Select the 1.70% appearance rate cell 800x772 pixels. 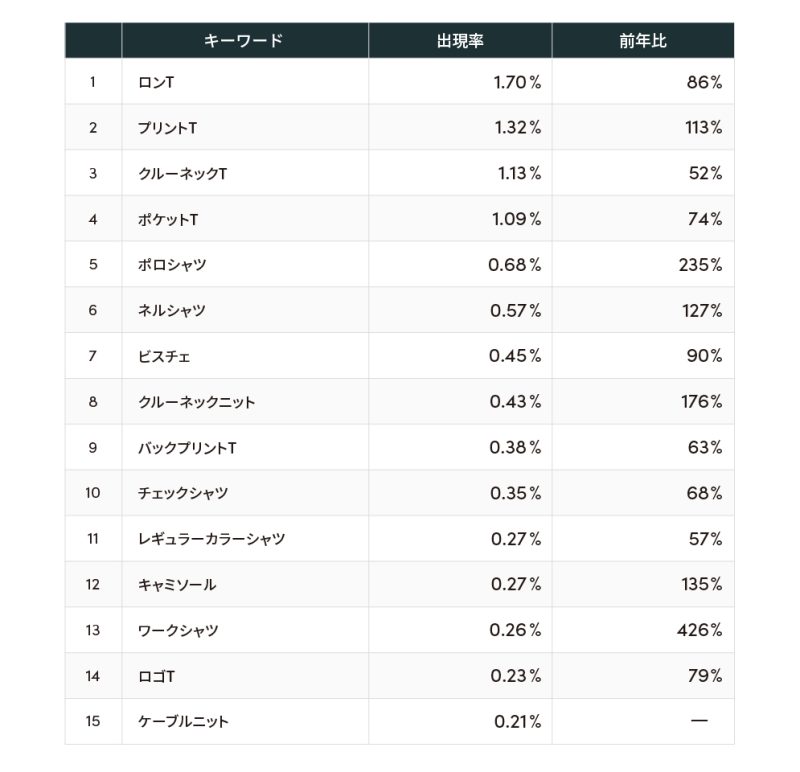coord(517,82)
